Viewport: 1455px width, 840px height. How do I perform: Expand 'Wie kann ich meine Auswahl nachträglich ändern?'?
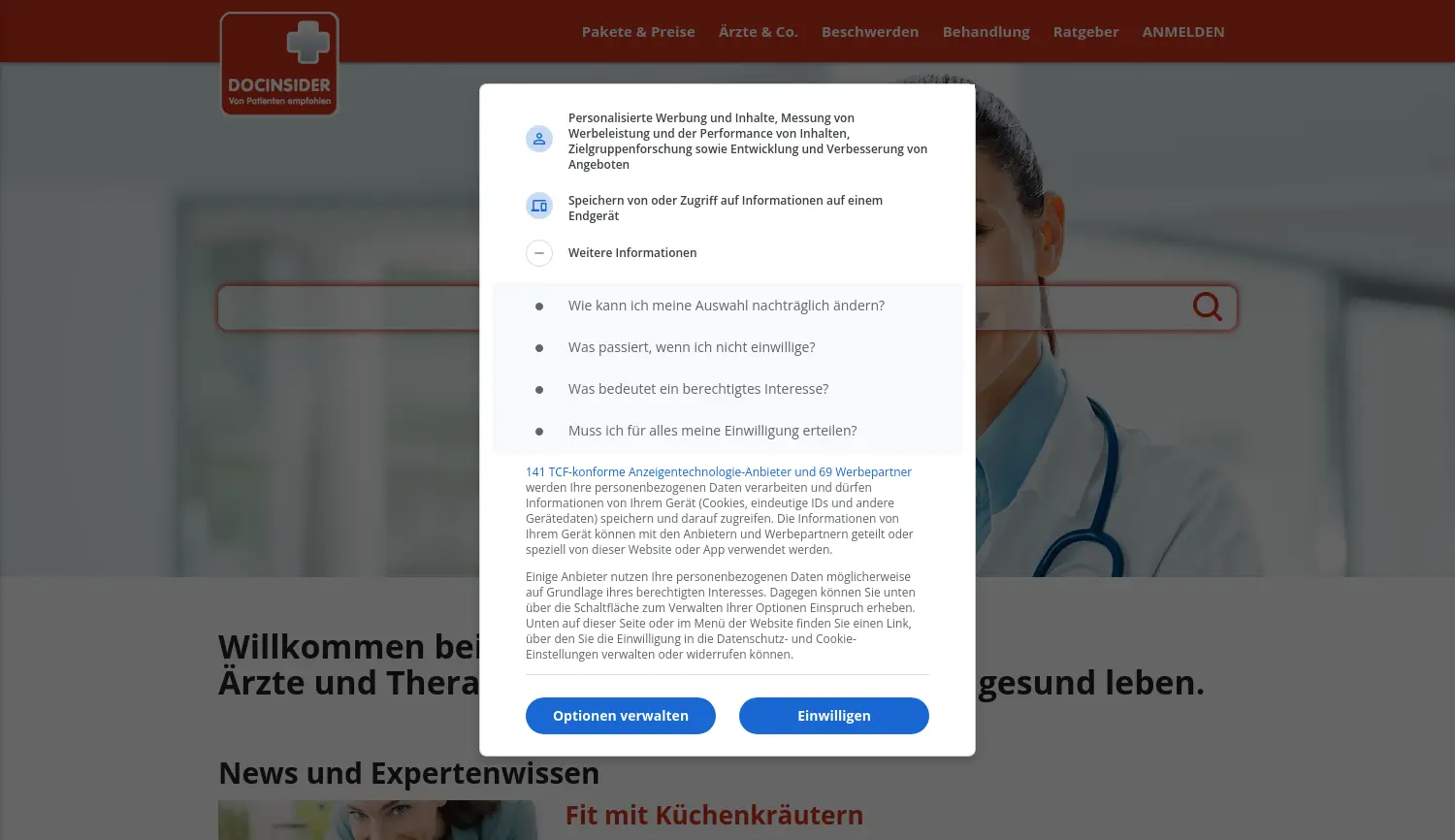[x=726, y=306]
